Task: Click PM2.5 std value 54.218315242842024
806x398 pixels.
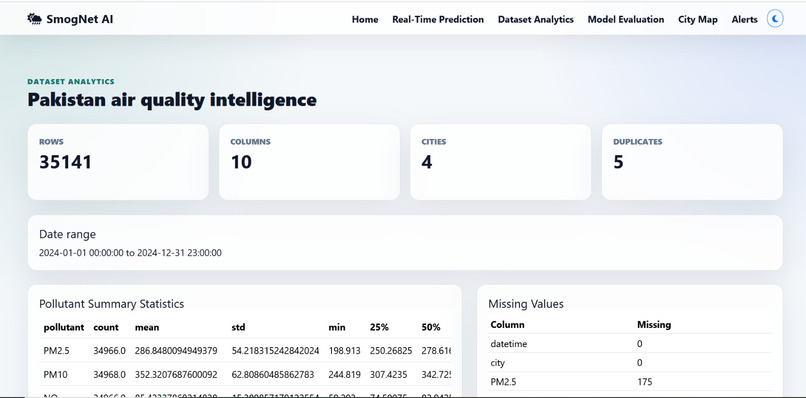Action: [x=276, y=351]
